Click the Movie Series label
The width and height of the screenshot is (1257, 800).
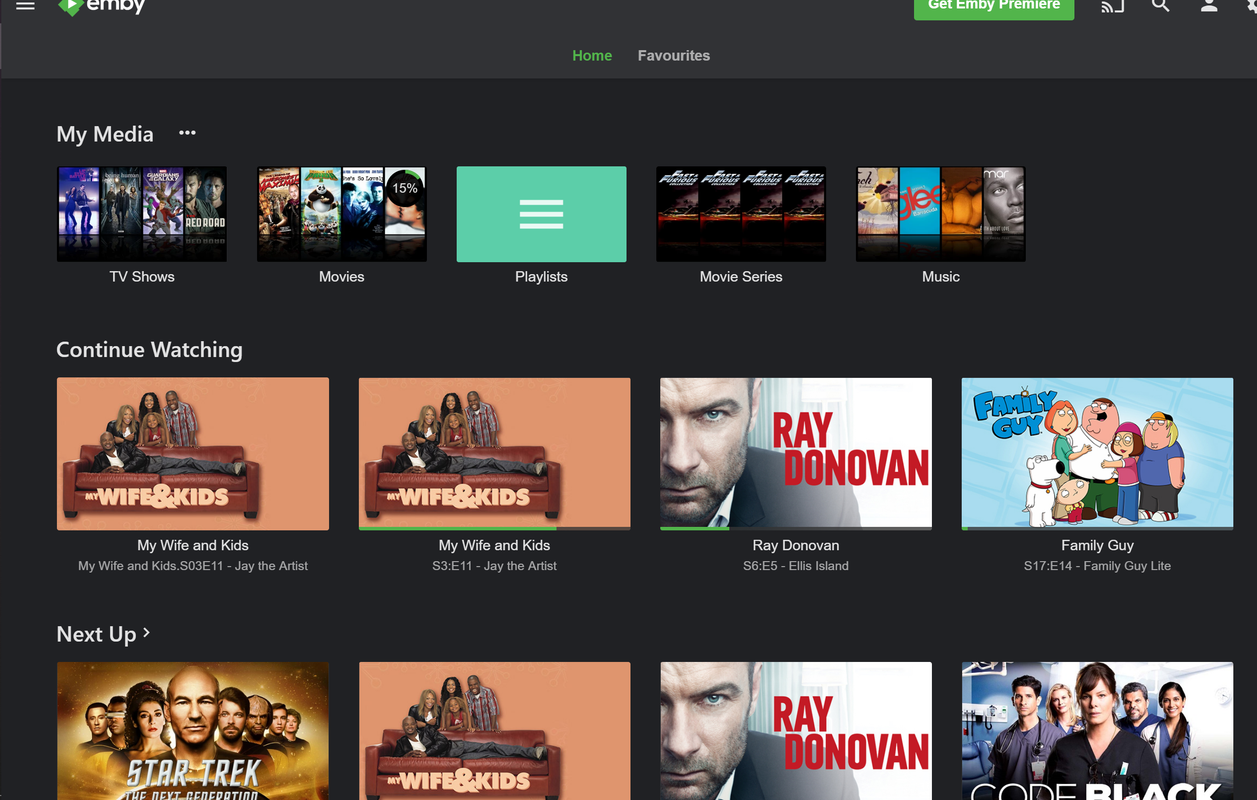(741, 277)
